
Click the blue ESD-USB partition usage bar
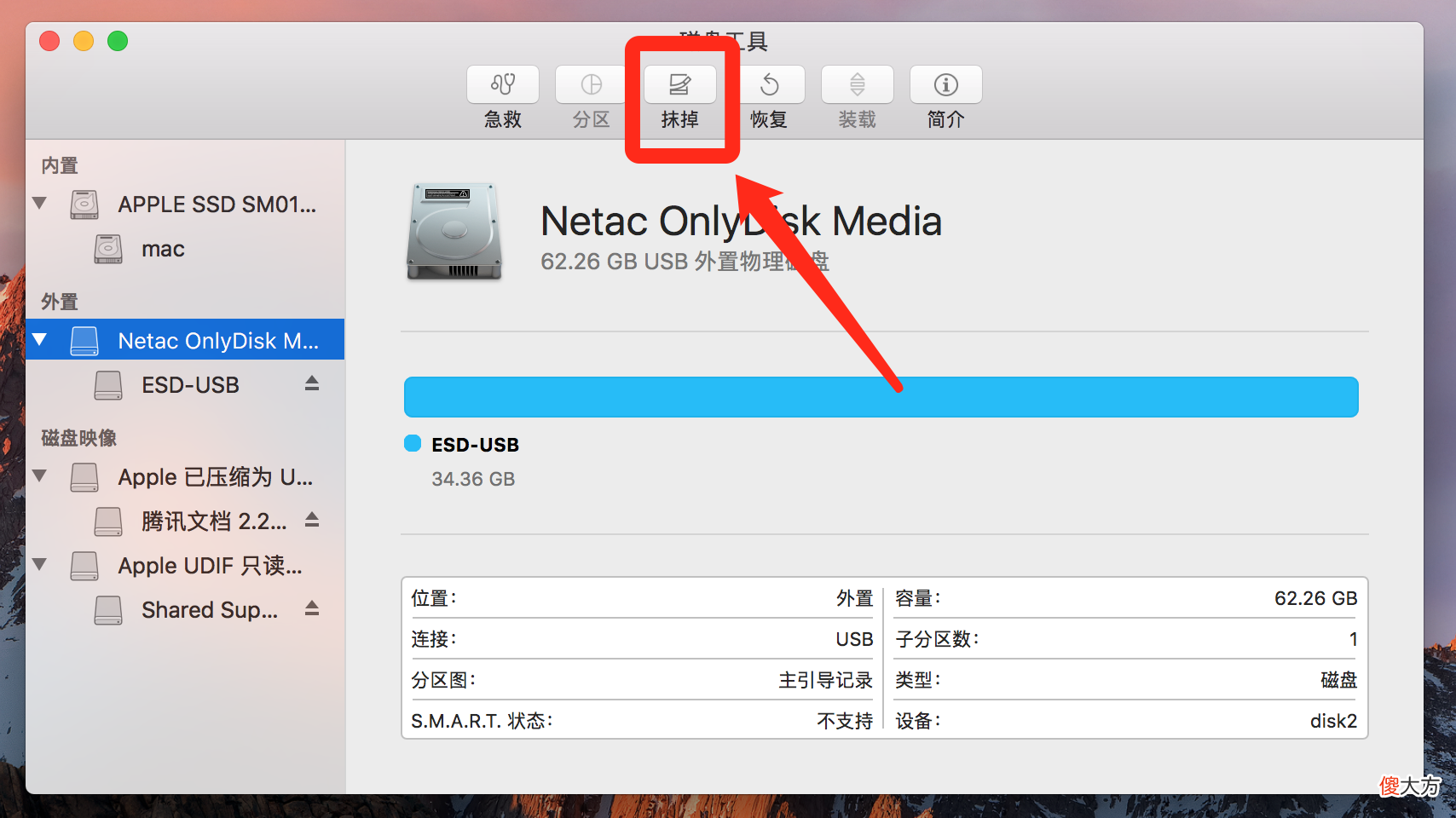(881, 397)
